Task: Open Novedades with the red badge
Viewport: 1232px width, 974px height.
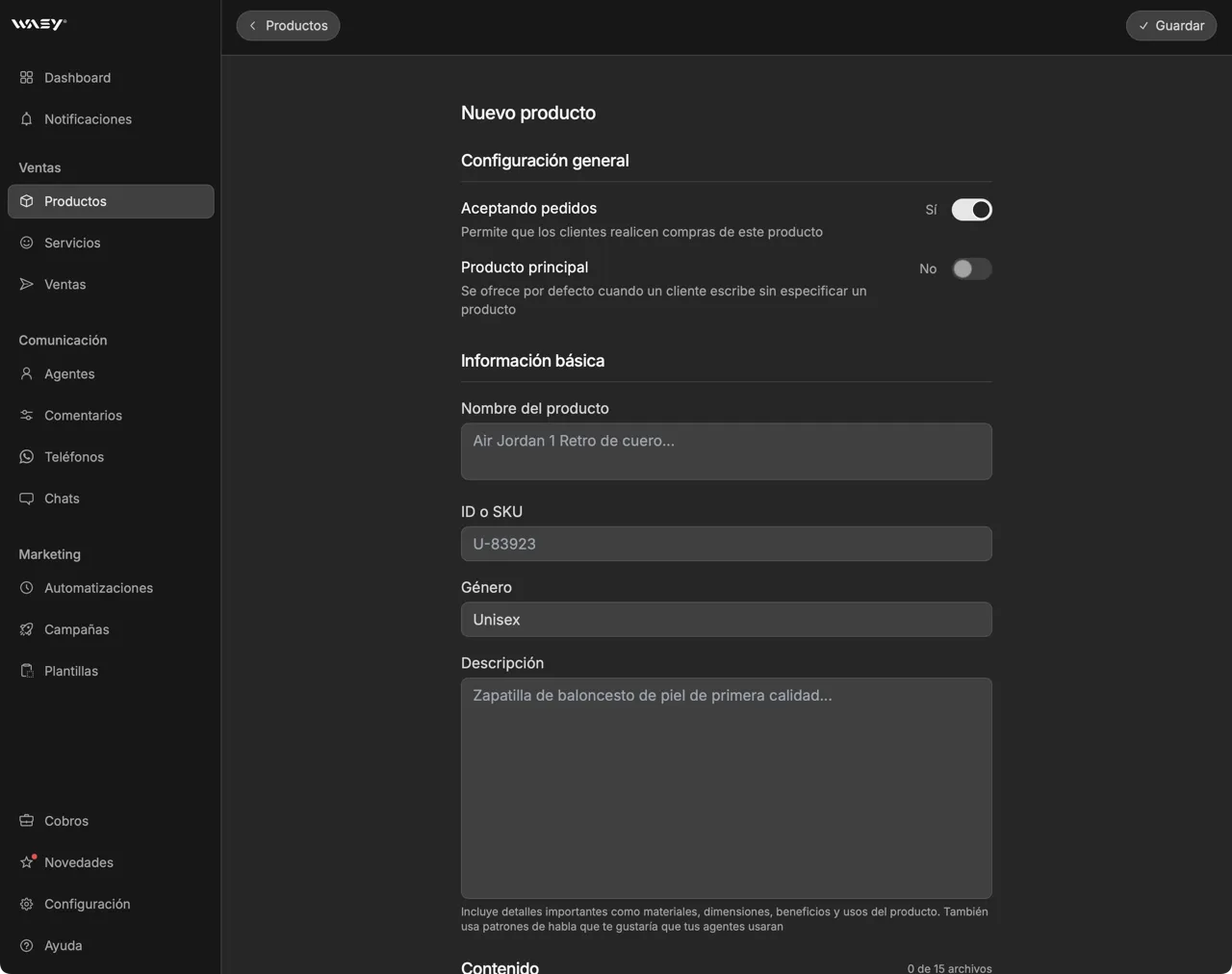Action: [x=78, y=861]
